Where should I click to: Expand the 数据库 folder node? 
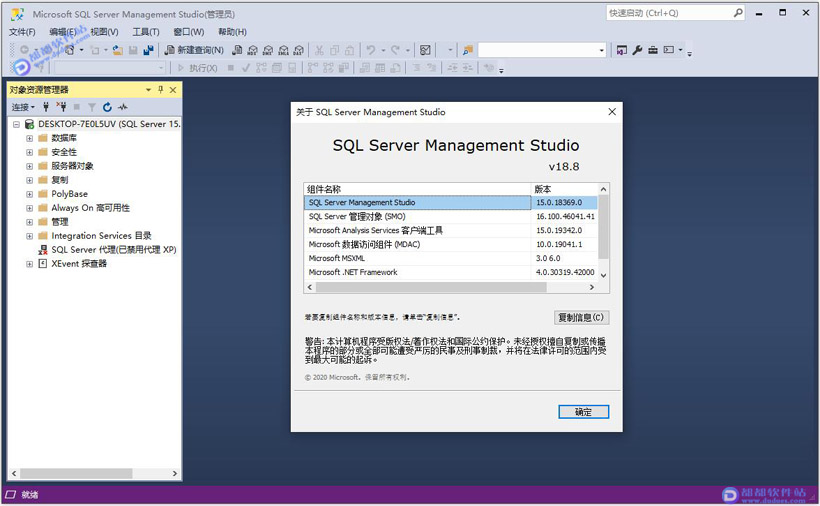coord(29,139)
